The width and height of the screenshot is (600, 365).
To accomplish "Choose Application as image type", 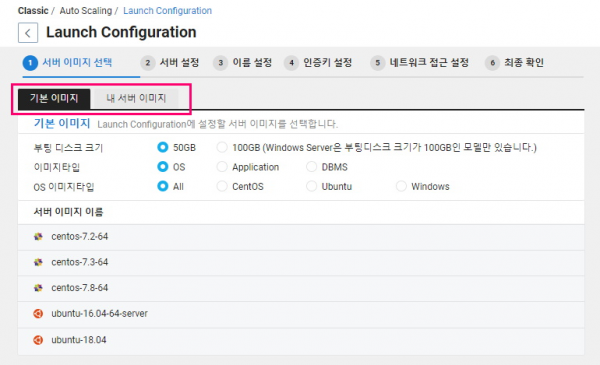I will pyautogui.click(x=222, y=167).
